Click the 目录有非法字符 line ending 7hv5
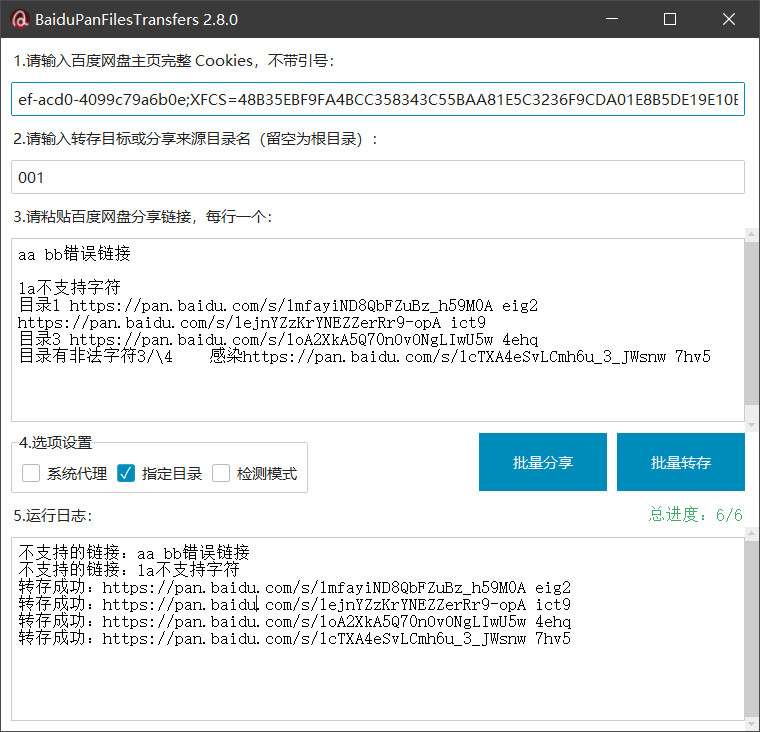760x732 pixels. (364, 357)
